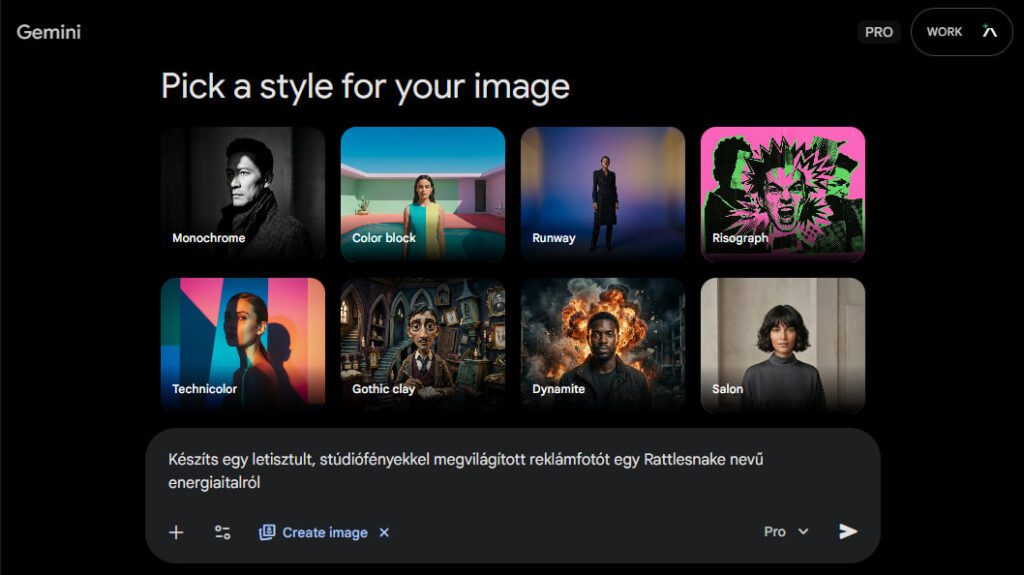Click the image icon in Create image chip

point(267,532)
